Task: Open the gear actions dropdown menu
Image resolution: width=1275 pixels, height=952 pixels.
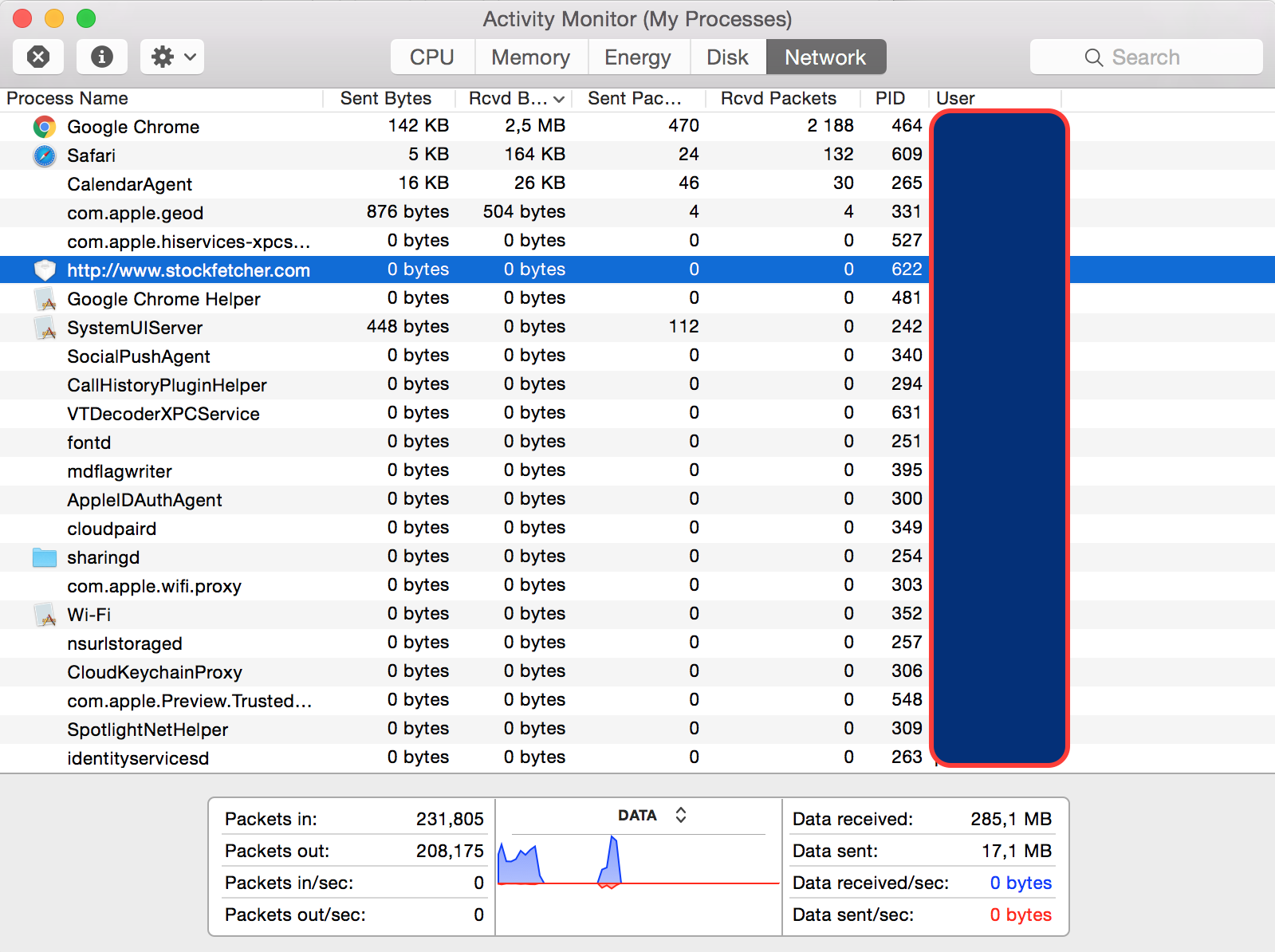Action: (172, 57)
